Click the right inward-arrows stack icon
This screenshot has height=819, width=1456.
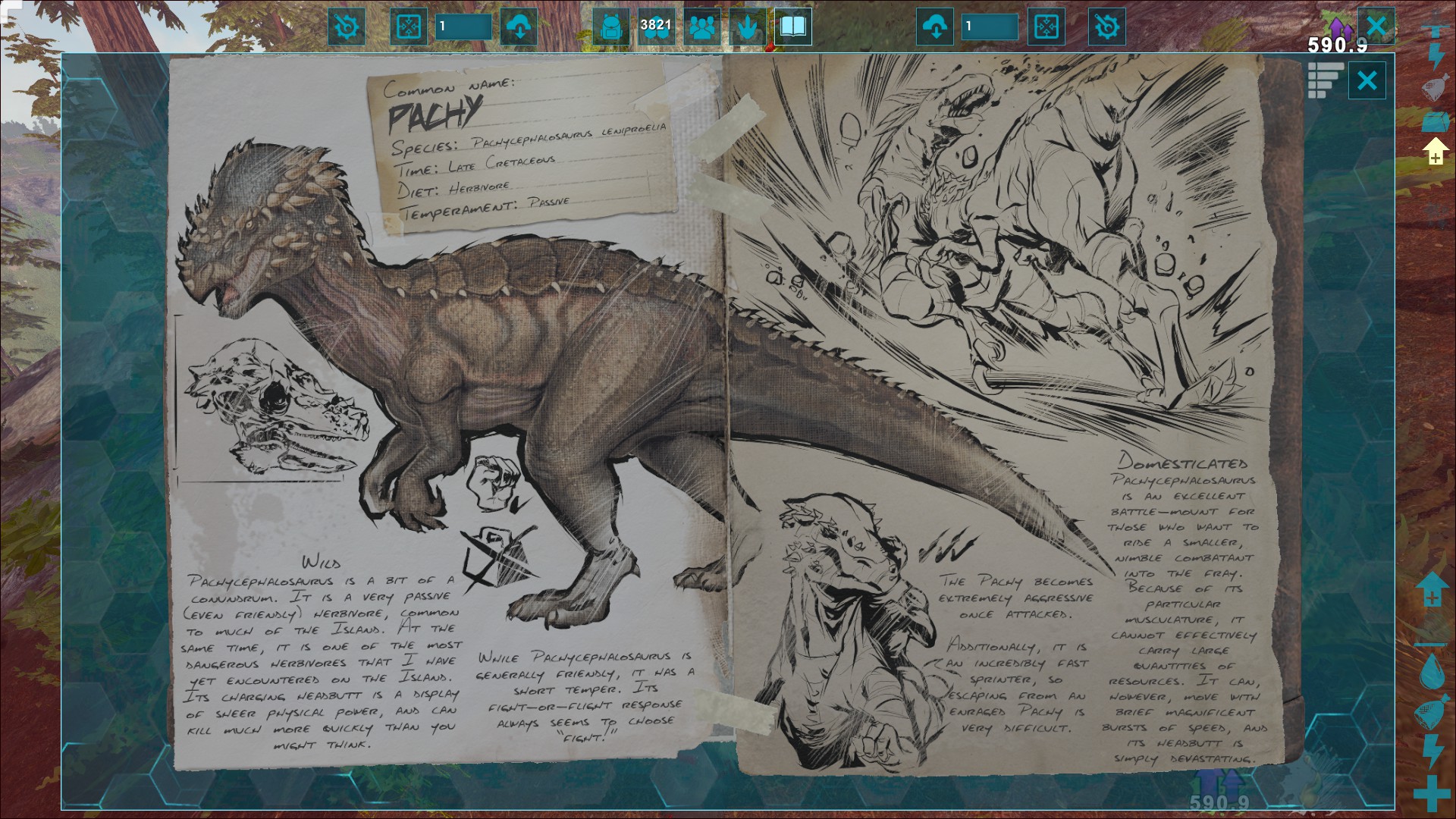[x=1046, y=27]
